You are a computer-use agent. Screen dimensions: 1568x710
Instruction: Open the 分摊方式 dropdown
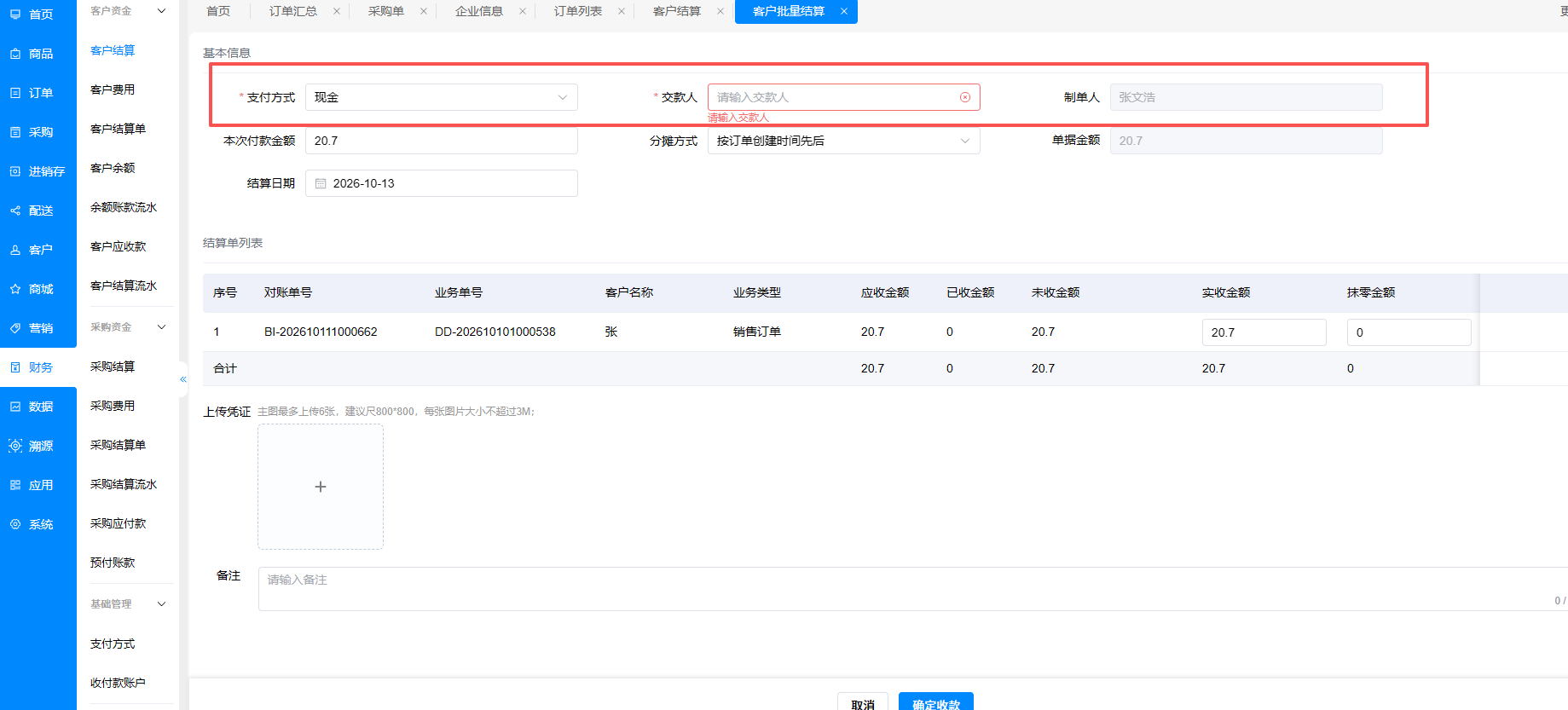point(844,141)
